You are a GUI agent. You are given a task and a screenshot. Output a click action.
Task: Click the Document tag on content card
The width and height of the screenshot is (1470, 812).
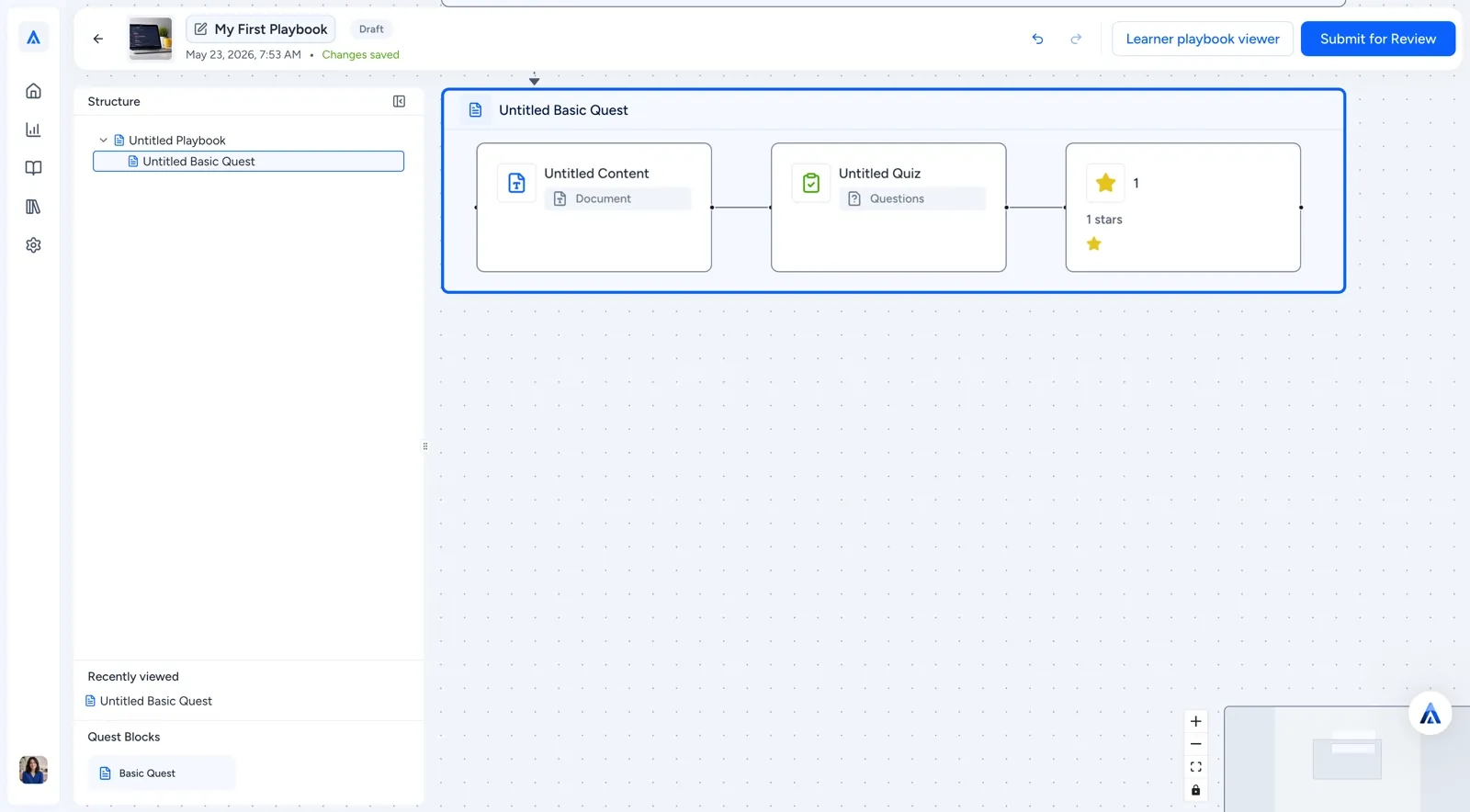point(617,198)
